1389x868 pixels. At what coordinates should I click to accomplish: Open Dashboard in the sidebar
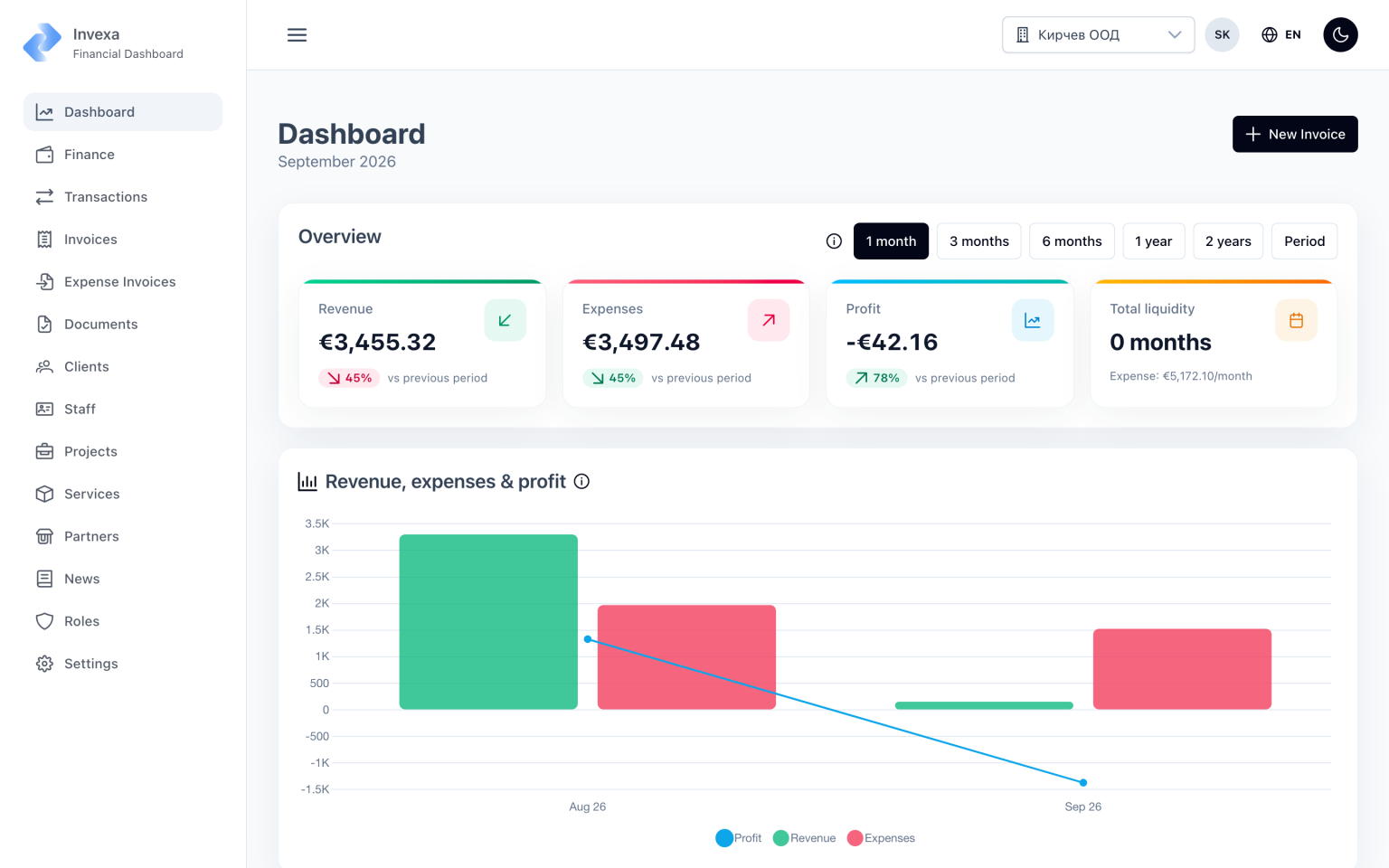coord(123,112)
